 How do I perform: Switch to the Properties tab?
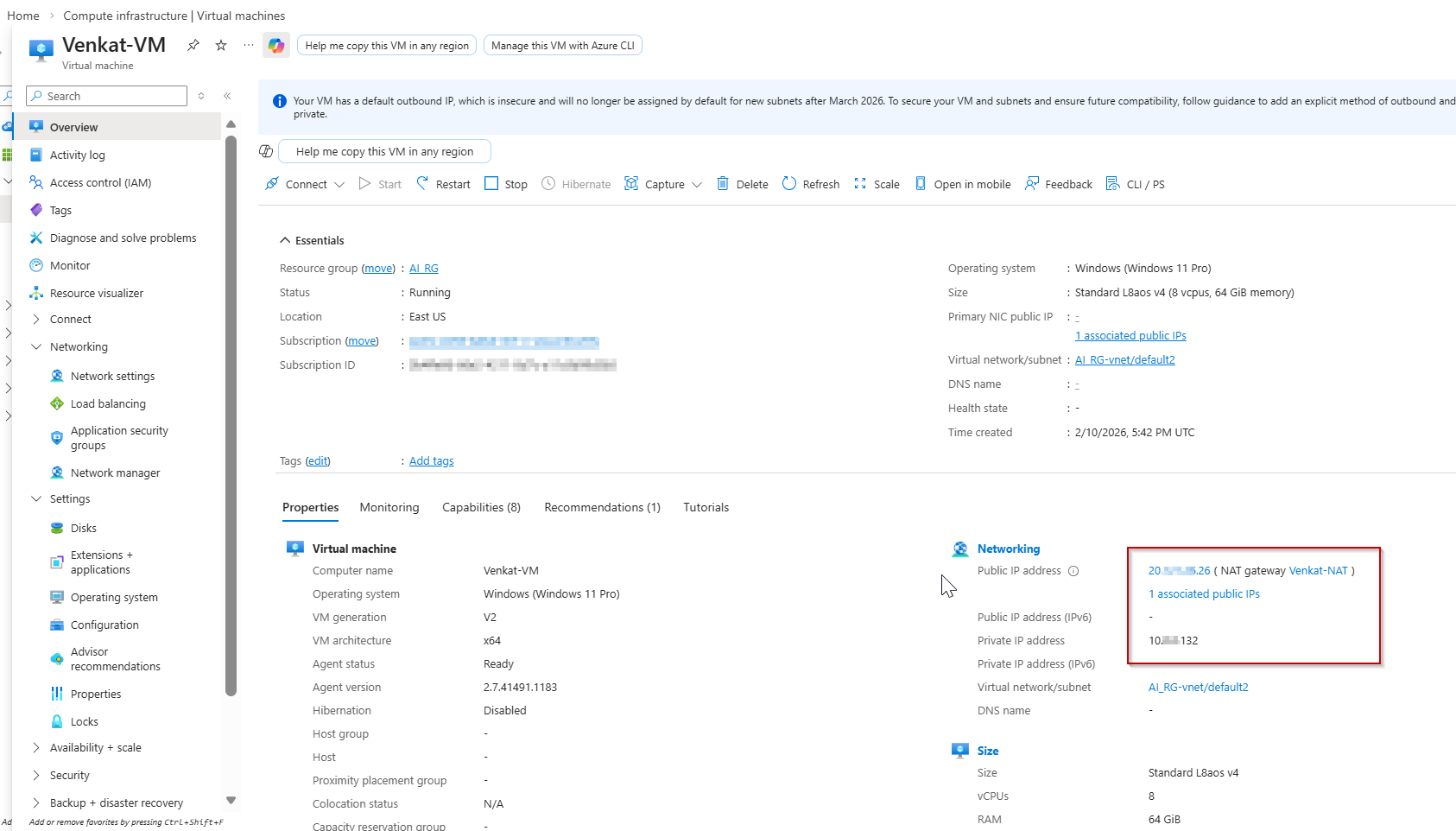[311, 507]
